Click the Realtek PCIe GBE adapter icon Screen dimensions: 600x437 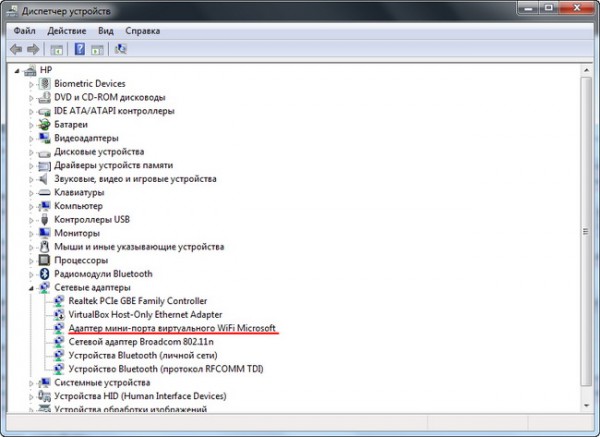click(59, 301)
